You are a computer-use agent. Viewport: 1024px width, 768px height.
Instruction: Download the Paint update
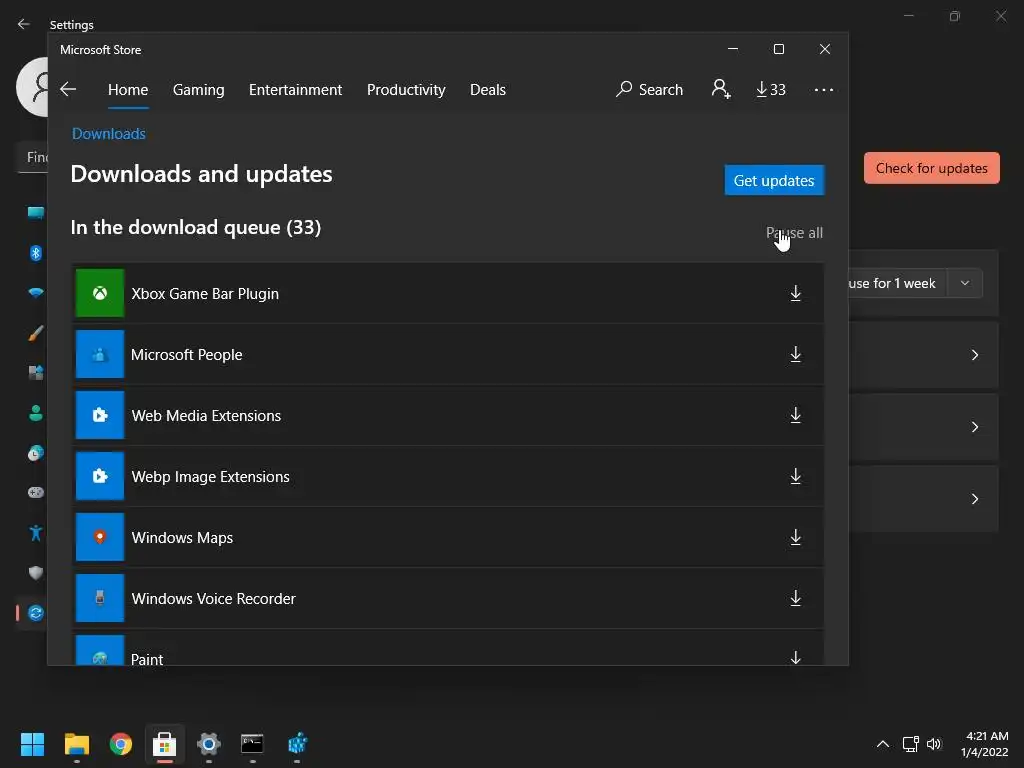pos(795,657)
